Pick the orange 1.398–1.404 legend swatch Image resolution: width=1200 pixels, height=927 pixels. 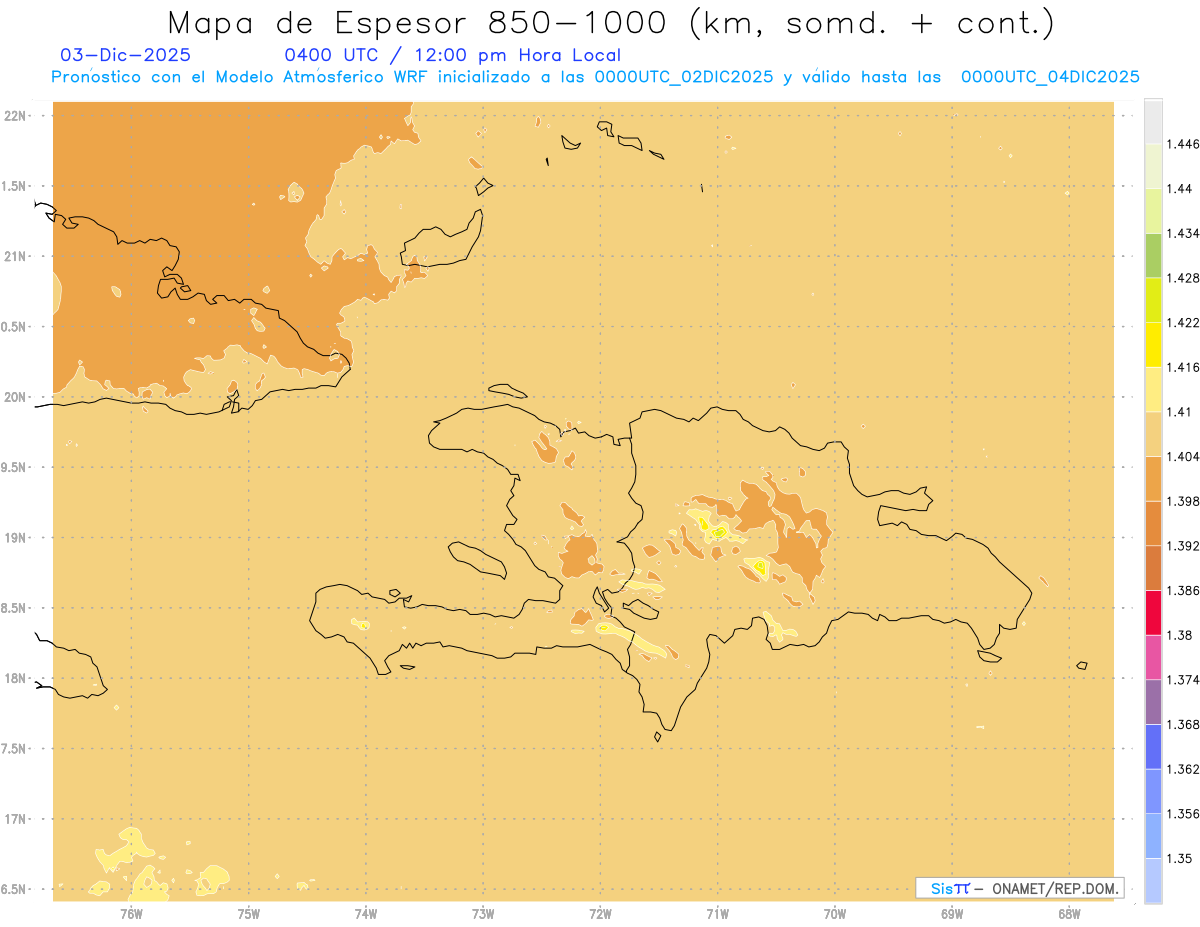click(x=1153, y=478)
